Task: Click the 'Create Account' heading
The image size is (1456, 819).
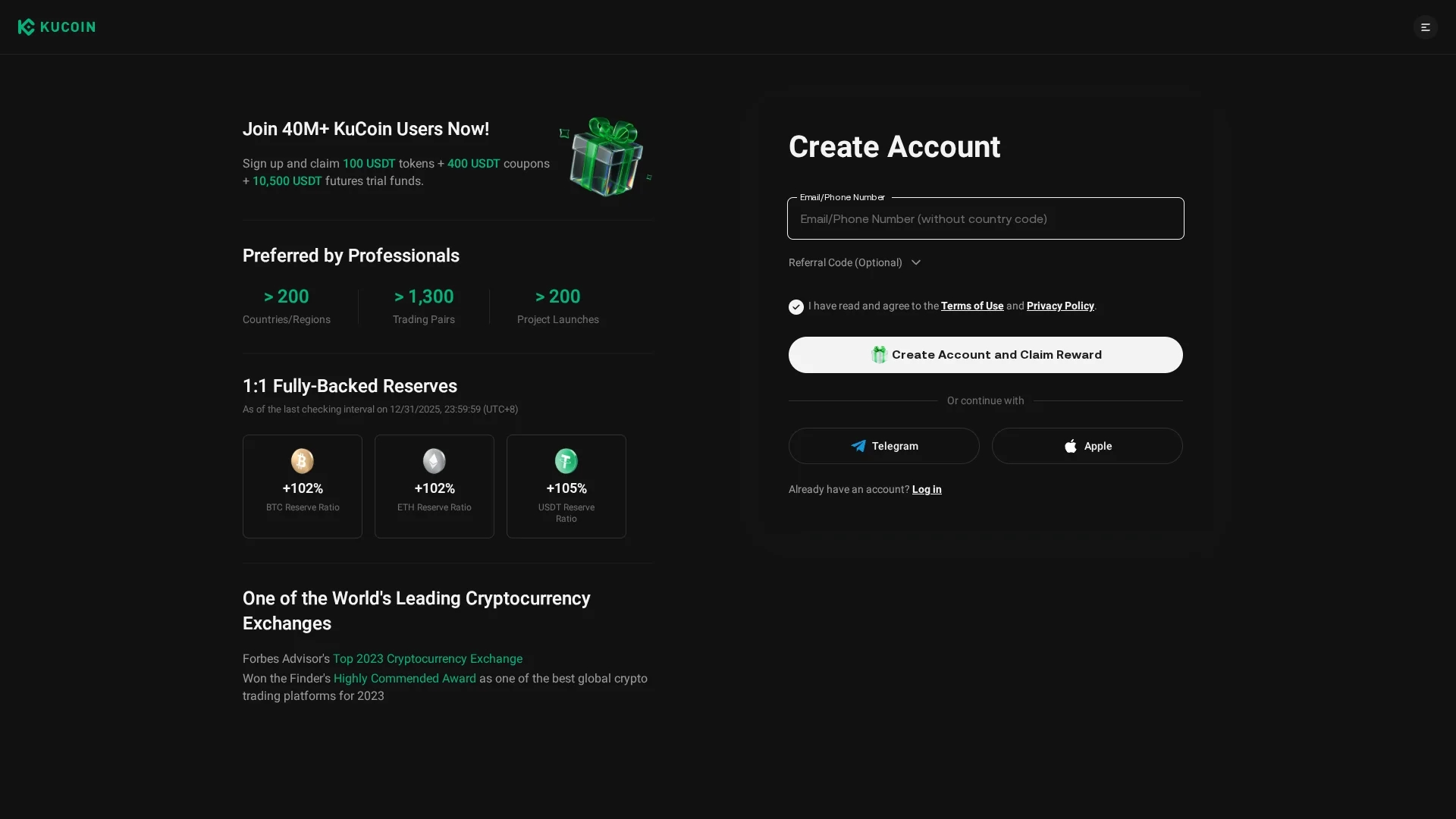Action: pyautogui.click(x=894, y=146)
